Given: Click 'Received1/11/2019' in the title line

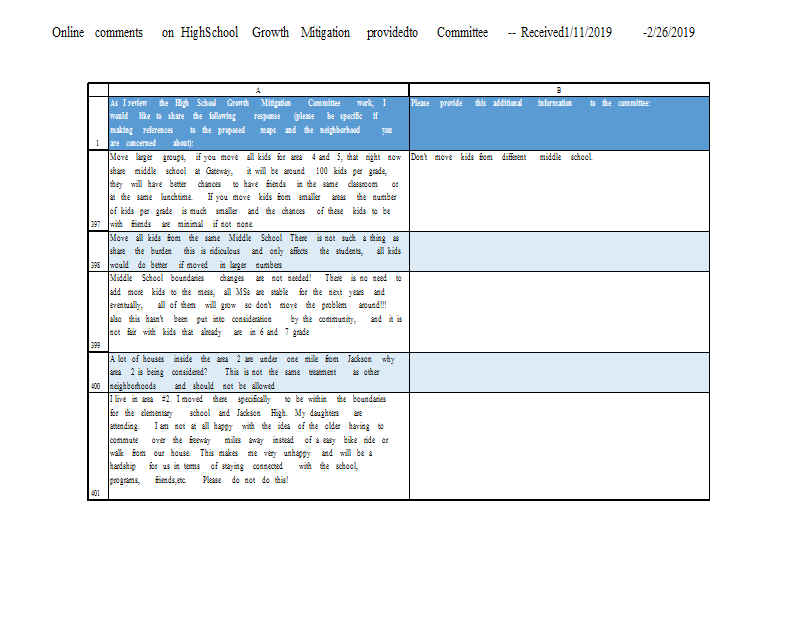Looking at the screenshot, I should (x=566, y=33).
